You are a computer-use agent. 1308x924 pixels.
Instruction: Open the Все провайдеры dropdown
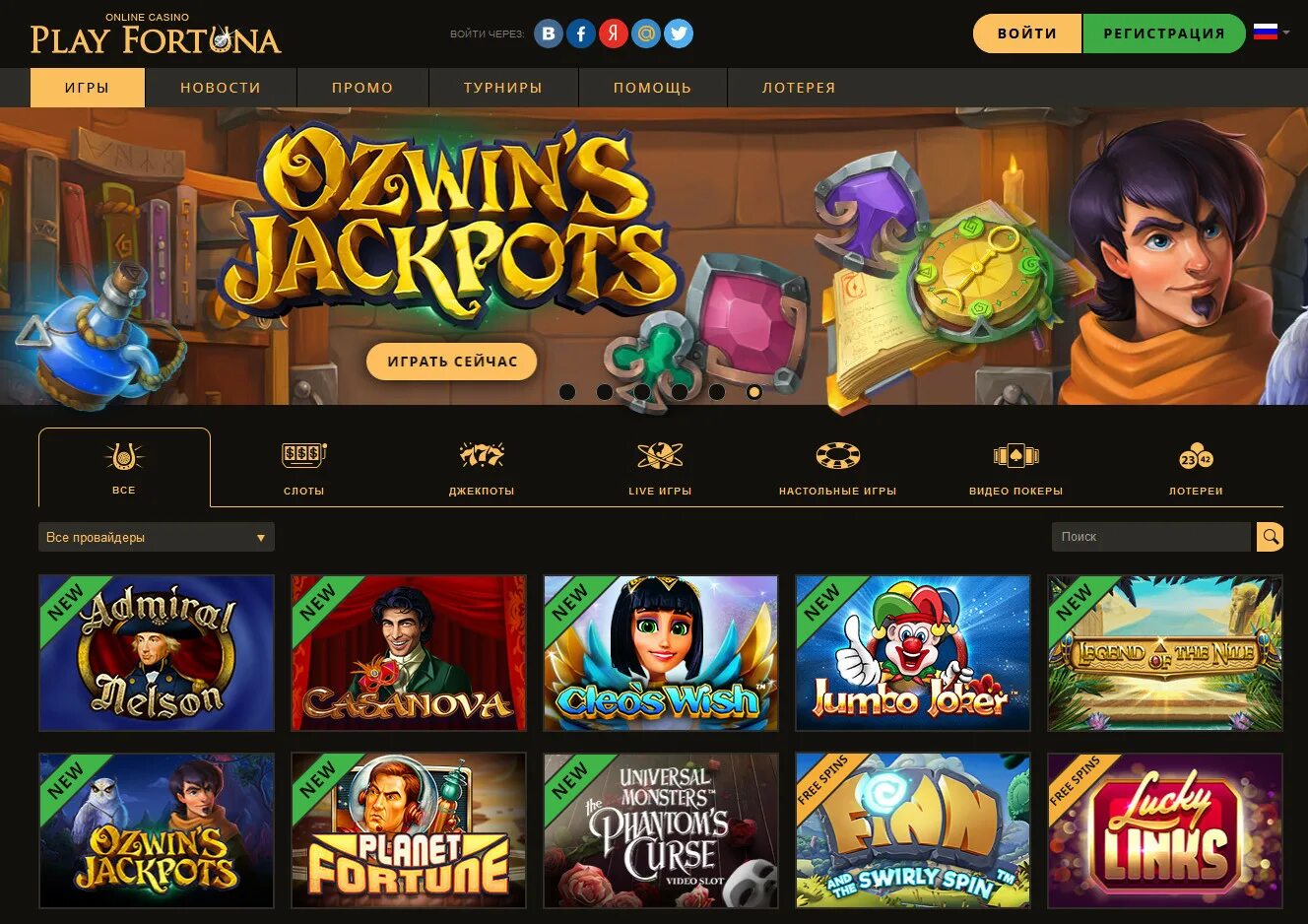pos(157,537)
